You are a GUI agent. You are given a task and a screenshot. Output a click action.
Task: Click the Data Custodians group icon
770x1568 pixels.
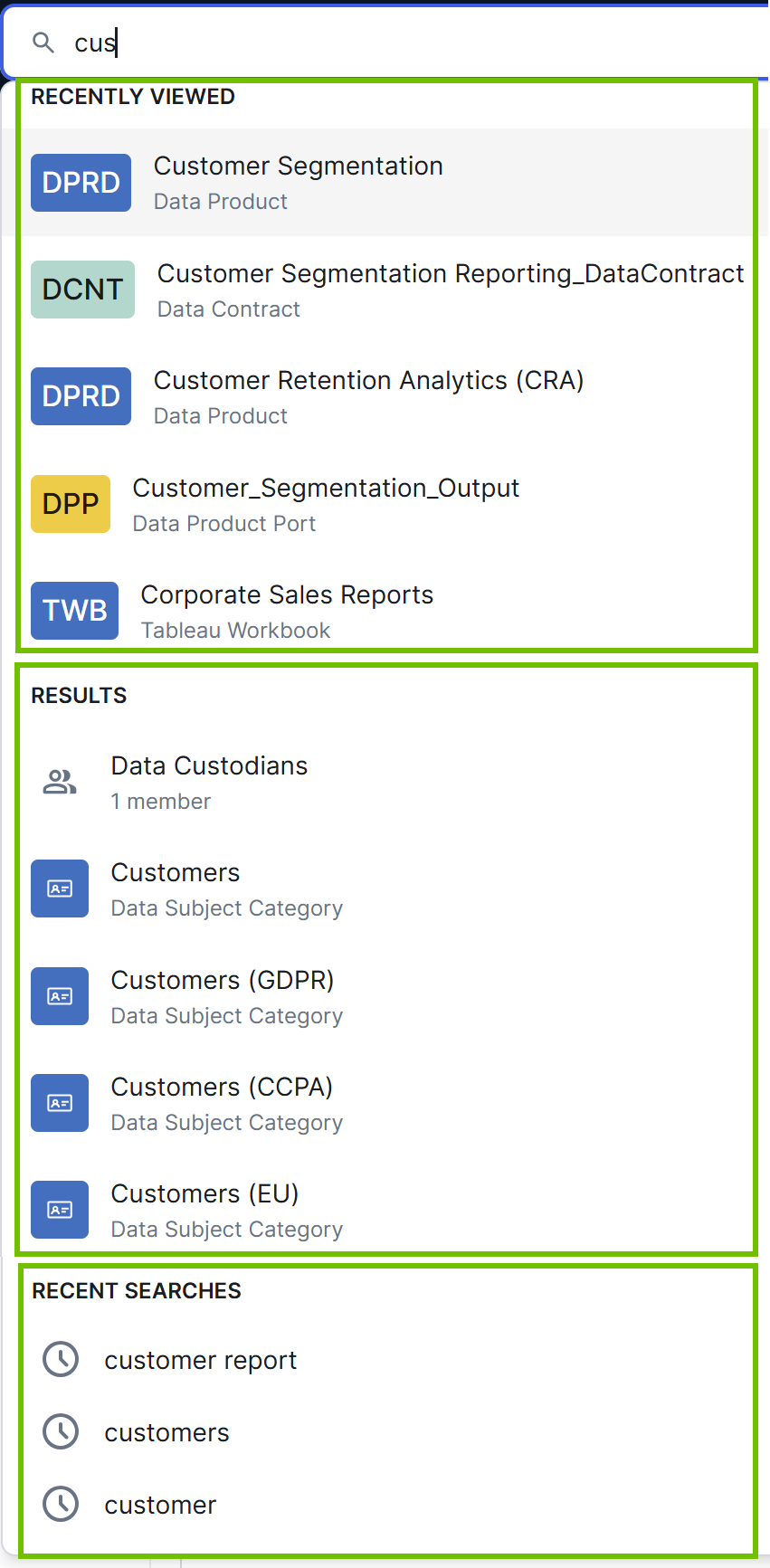pos(60,782)
